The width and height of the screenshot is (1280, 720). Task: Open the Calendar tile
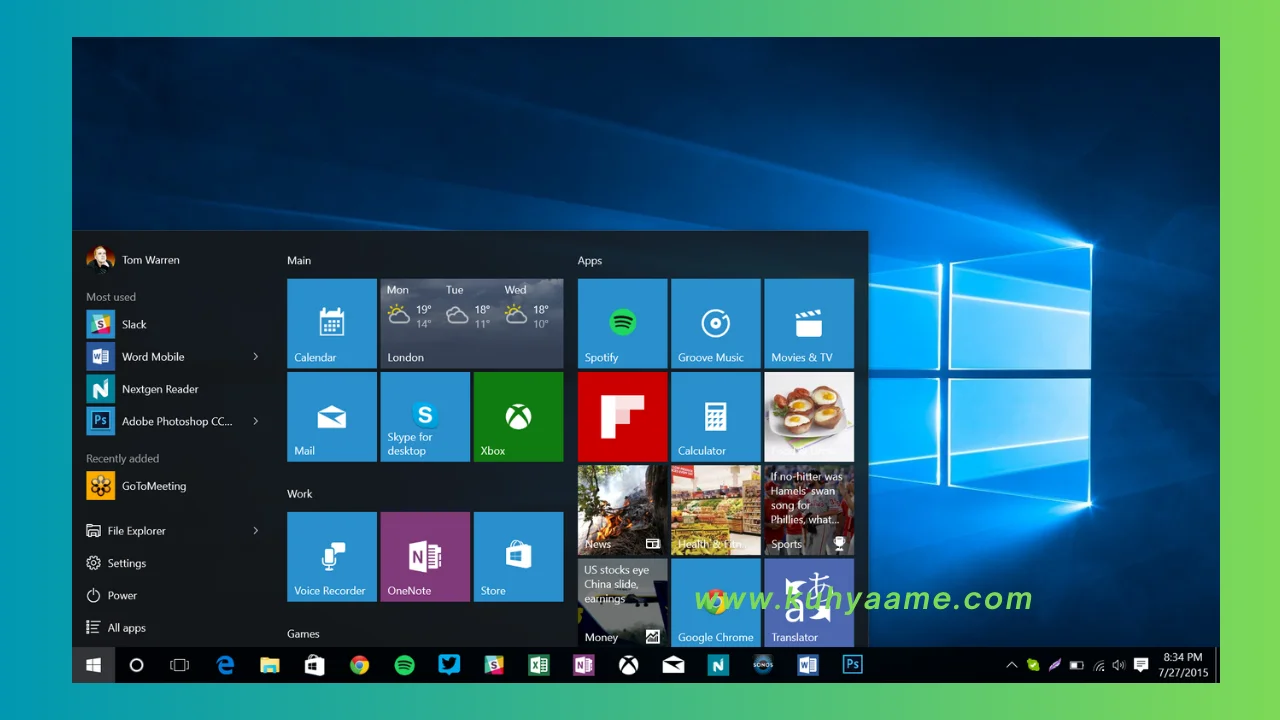[x=332, y=323]
